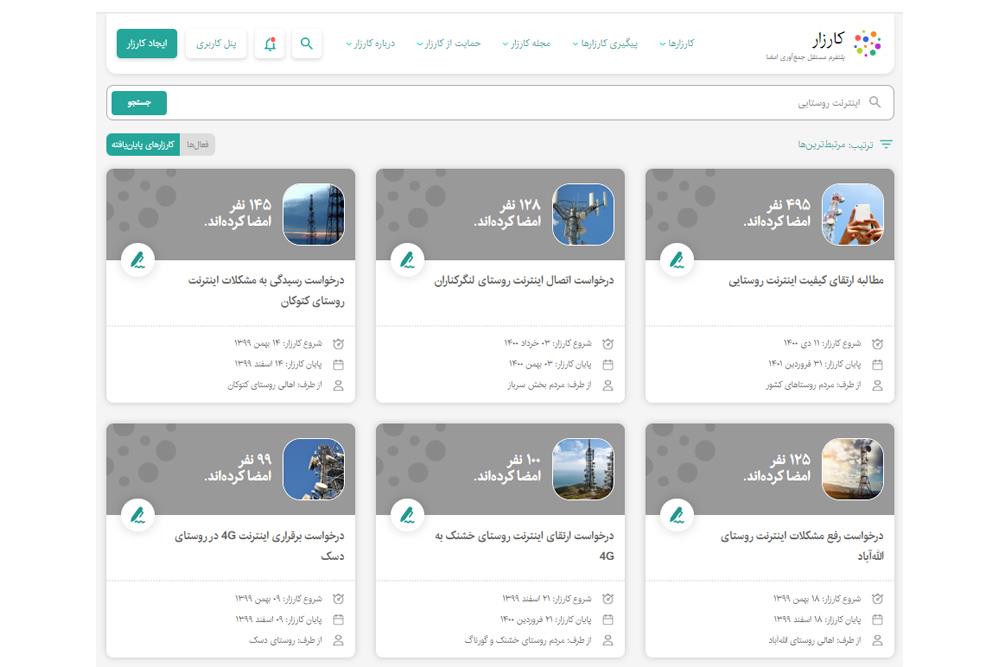Screen dimensions: 1000x667
Task: Click the پنل کاربری button
Action: pyautogui.click(x=217, y=44)
